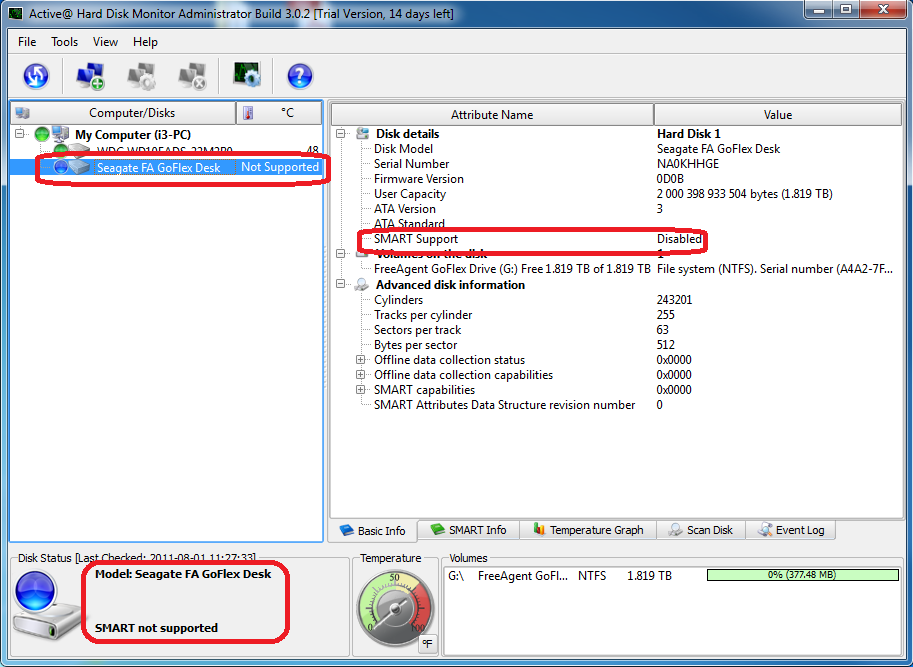This screenshot has height=667, width=913.
Task: Expand Offline data collection status
Action: tap(360, 360)
